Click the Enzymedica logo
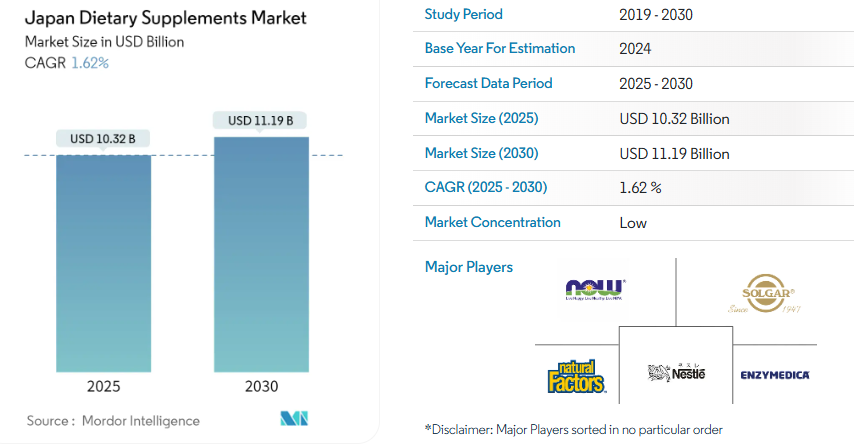Viewport: 854px width, 448px height. [775, 375]
